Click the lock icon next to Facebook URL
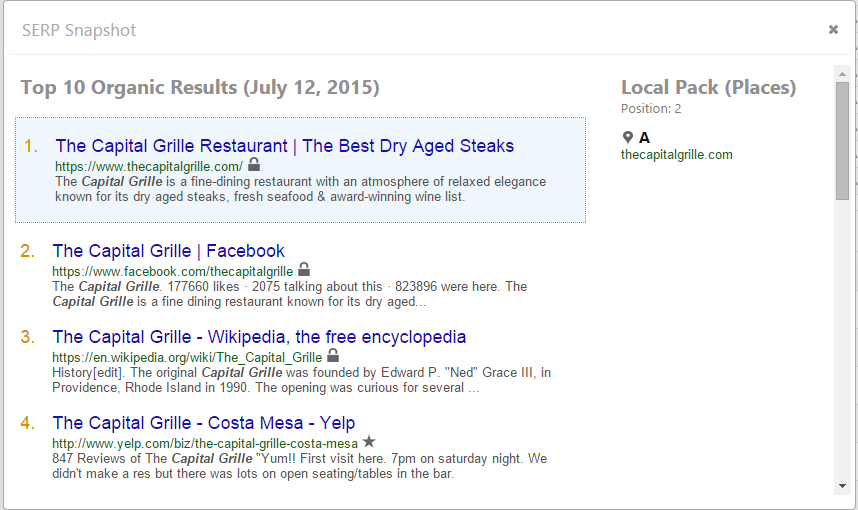The width and height of the screenshot is (858, 510). (304, 270)
